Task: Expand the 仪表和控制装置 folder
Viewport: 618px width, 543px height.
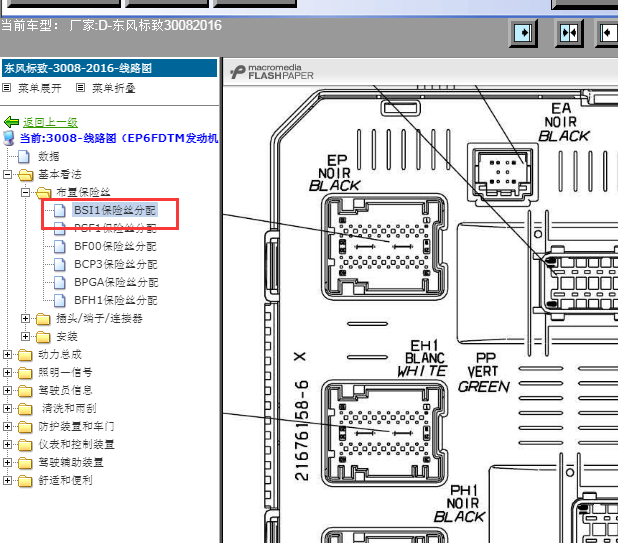Action: pyautogui.click(x=7, y=444)
